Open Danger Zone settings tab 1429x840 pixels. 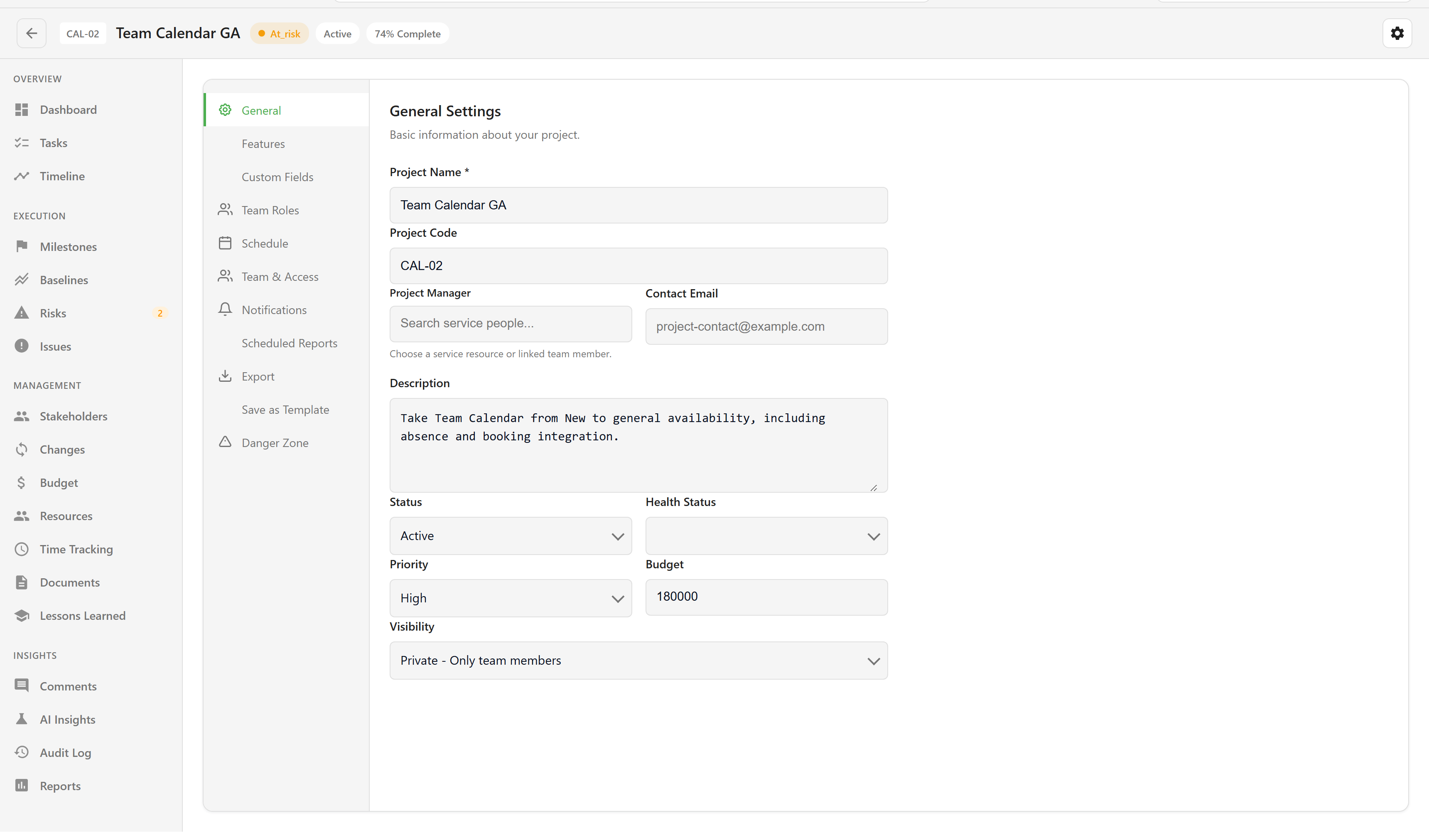pyautogui.click(x=286, y=443)
